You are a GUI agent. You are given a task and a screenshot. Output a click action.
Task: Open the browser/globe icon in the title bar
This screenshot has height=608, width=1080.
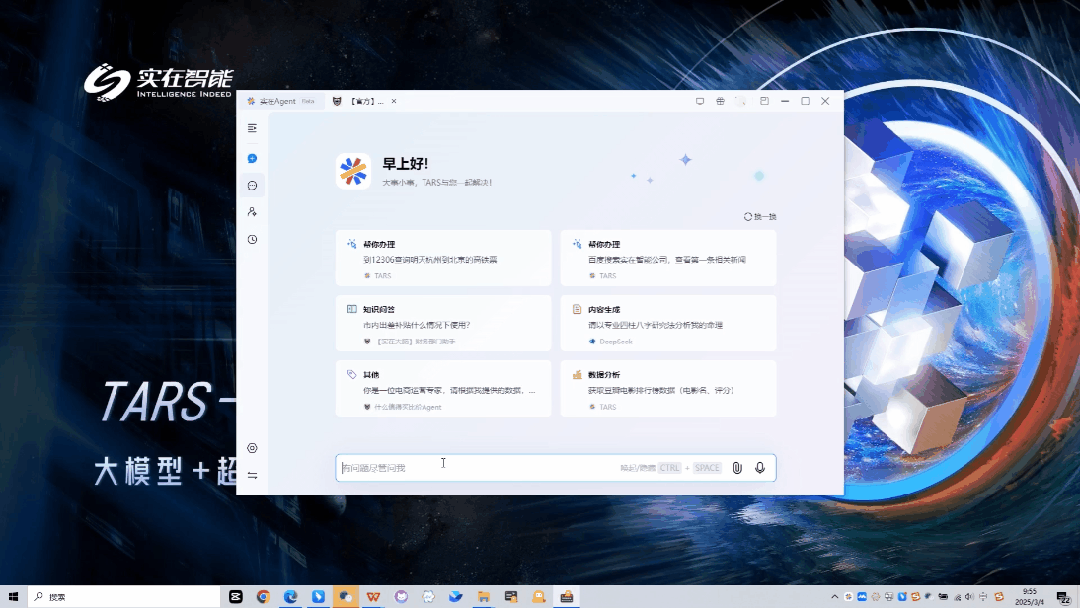pyautogui.click(x=720, y=101)
